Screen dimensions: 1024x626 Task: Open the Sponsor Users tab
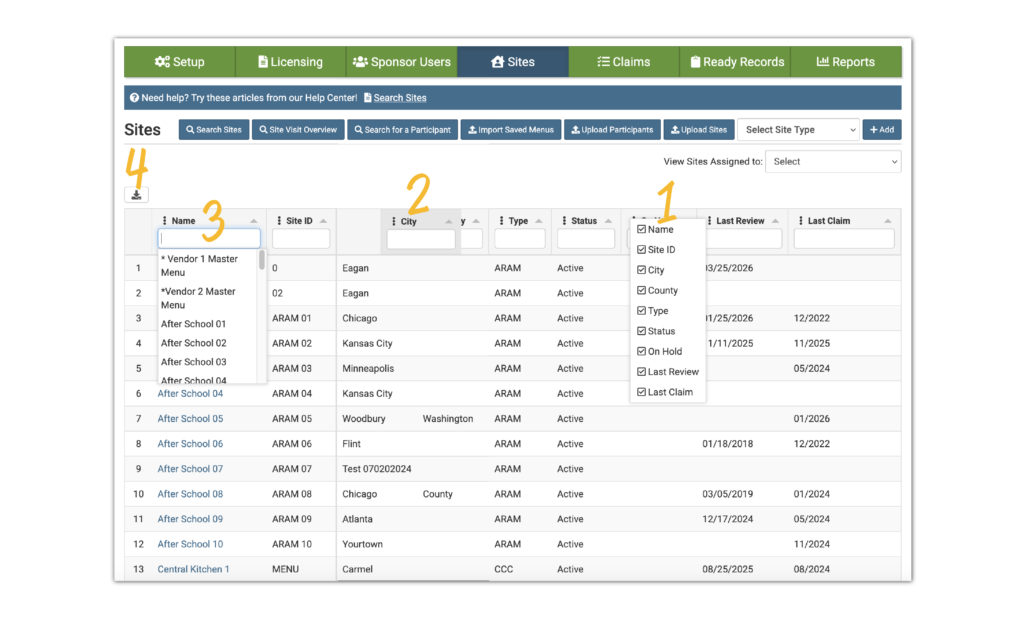click(x=402, y=62)
